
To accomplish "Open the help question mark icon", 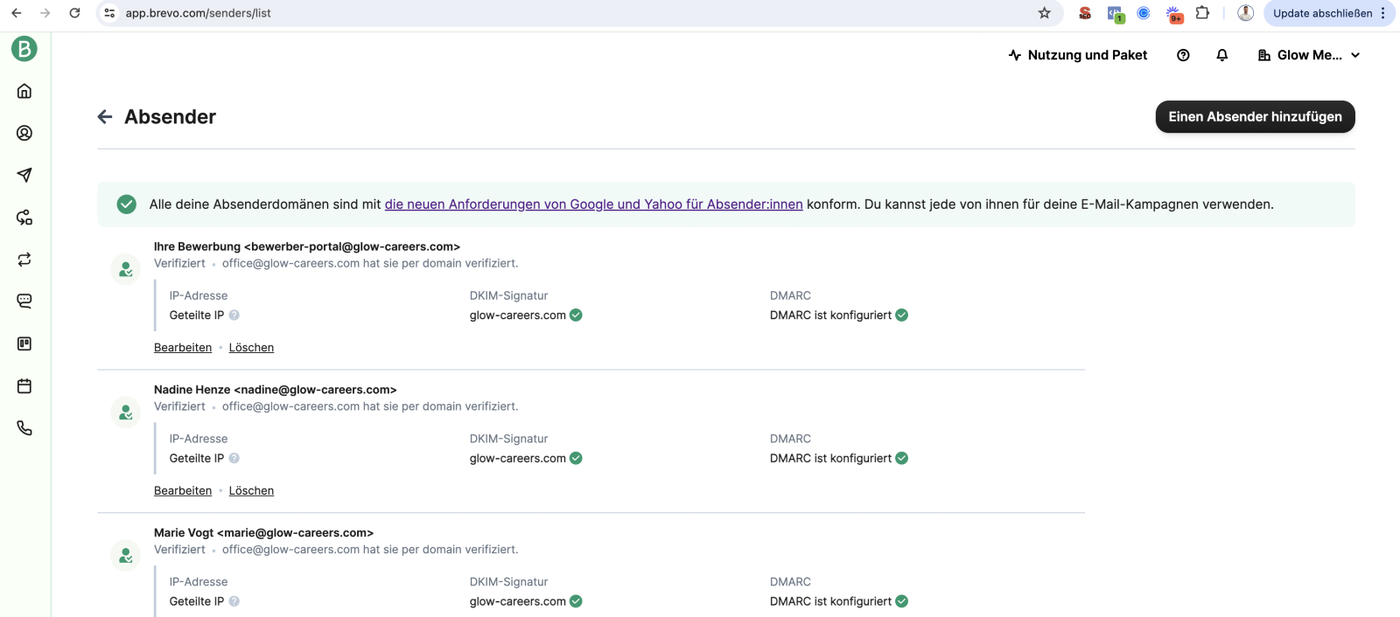I will tap(1183, 56).
